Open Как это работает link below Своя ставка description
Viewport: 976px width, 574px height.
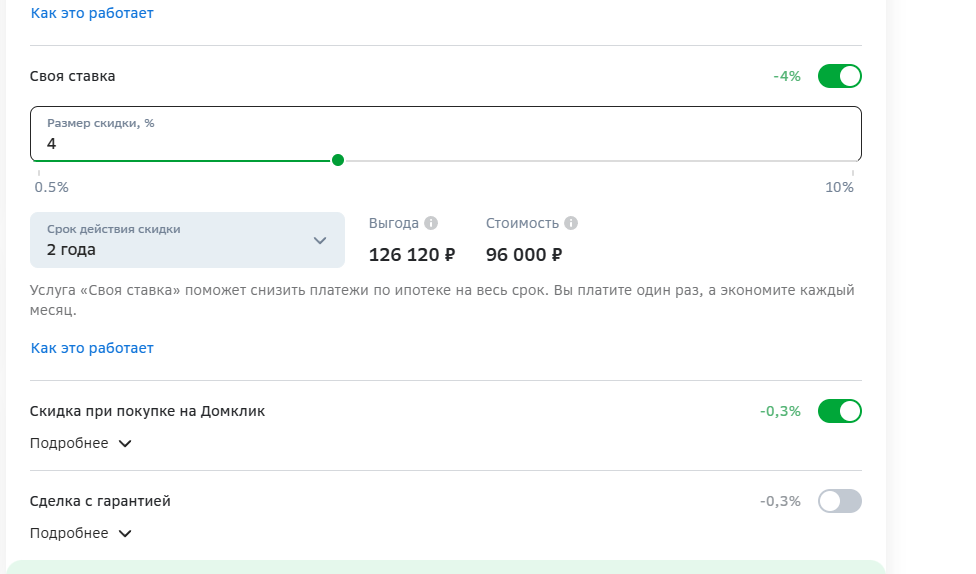click(x=92, y=348)
